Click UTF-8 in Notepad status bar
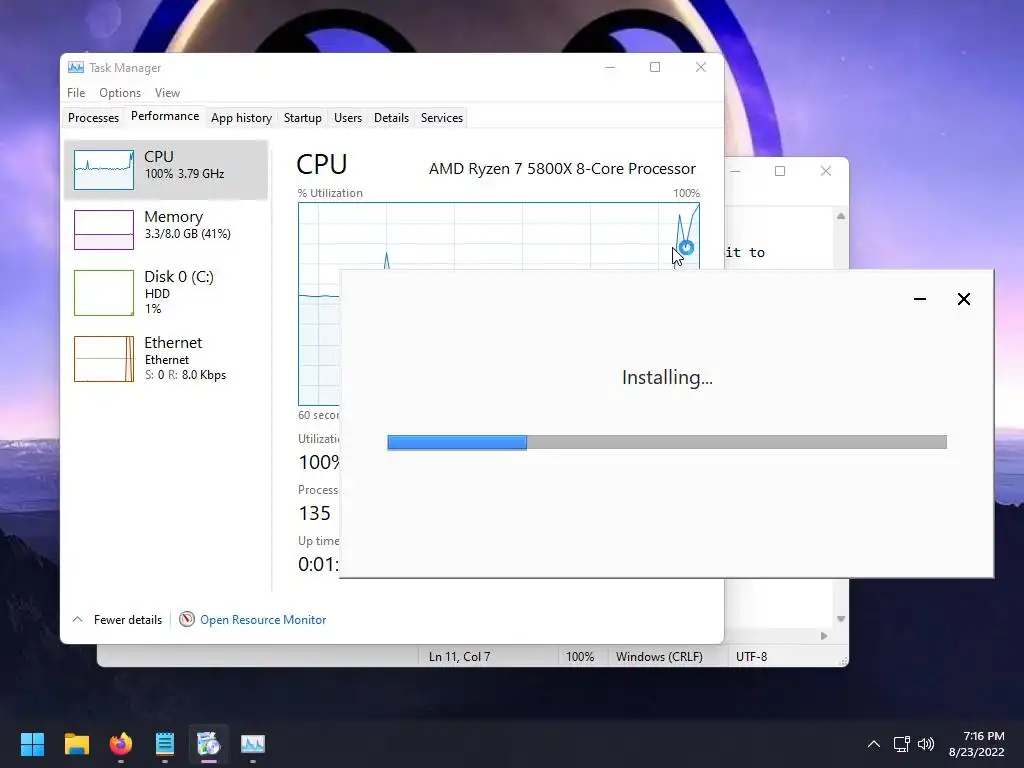 click(751, 656)
